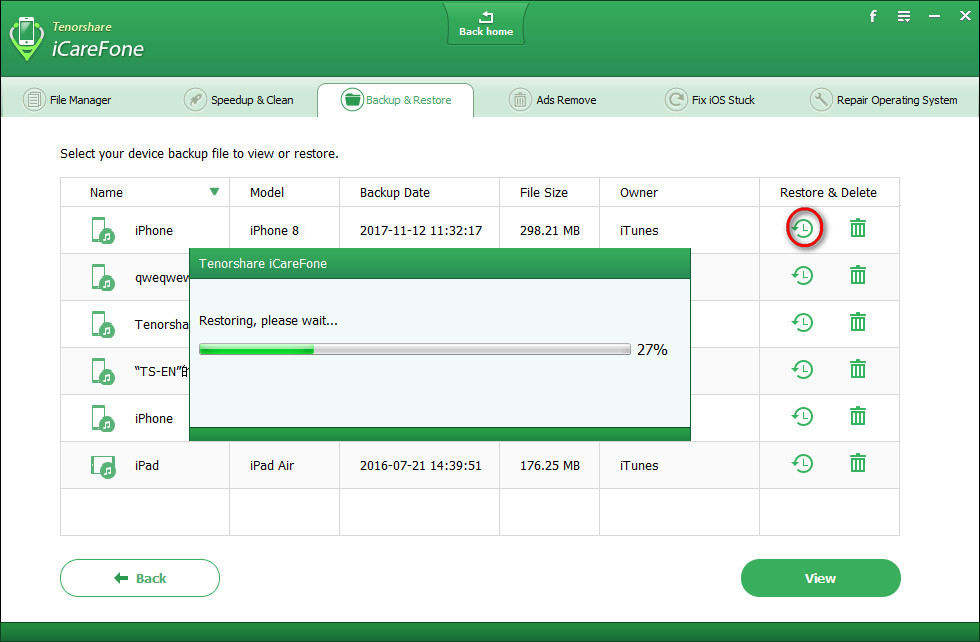Delete the qweqwe backup
Screen dimensions: 980x642
click(858, 275)
